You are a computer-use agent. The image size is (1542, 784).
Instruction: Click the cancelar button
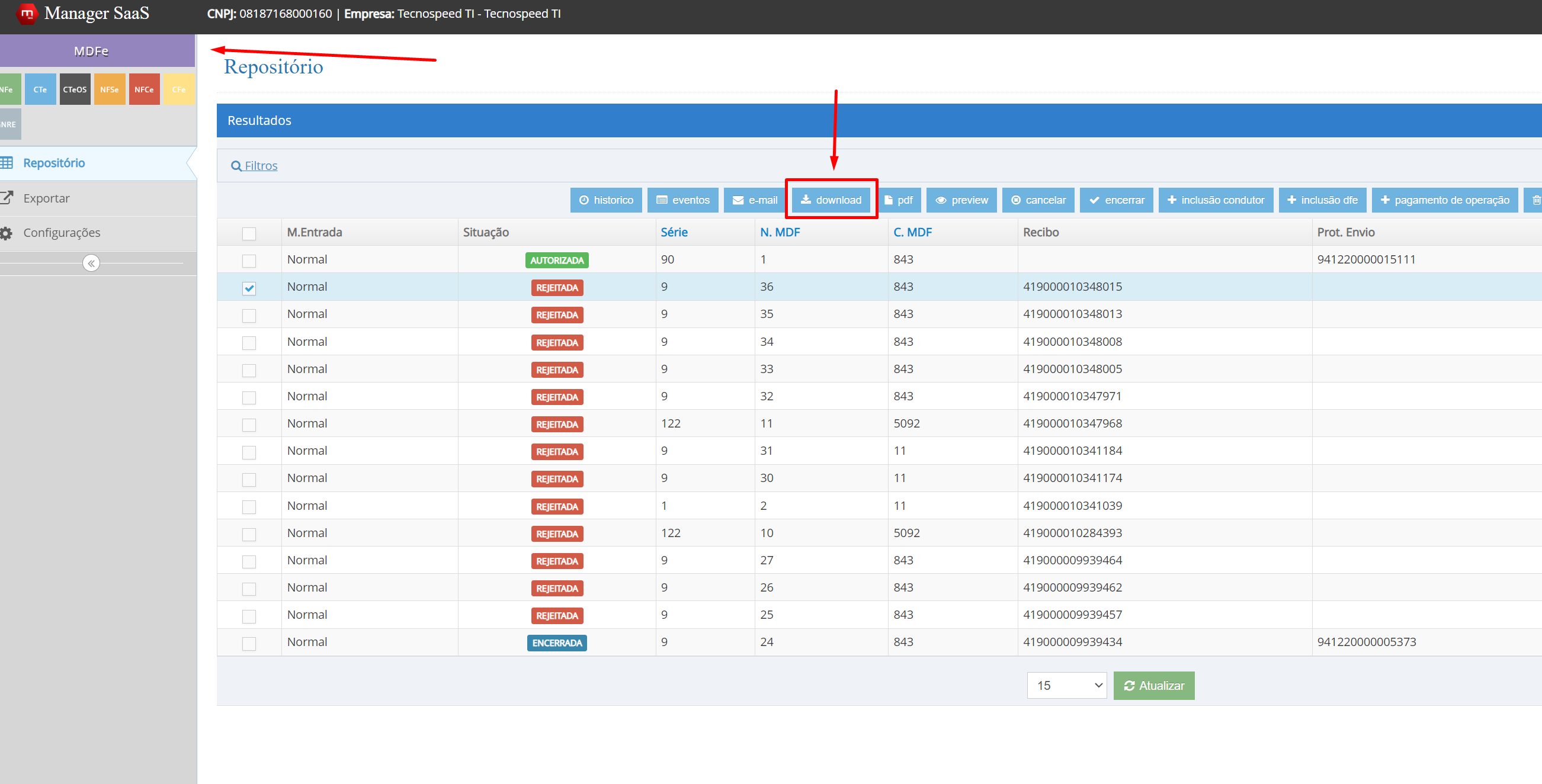pyautogui.click(x=1038, y=200)
